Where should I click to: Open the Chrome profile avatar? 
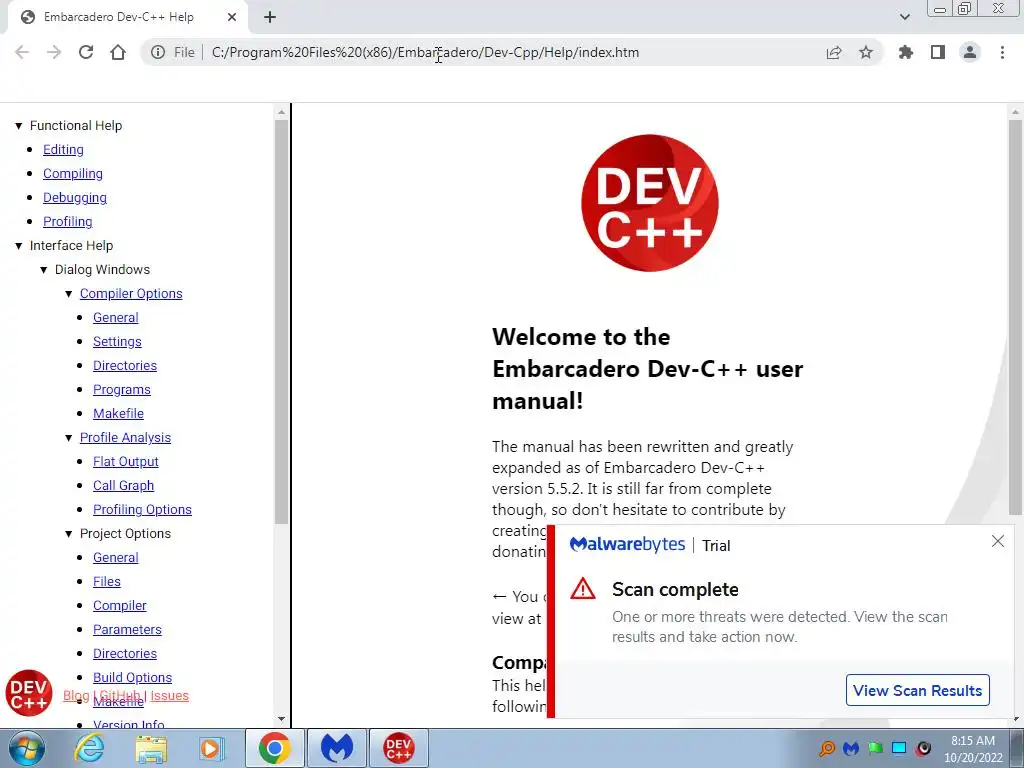pyautogui.click(x=970, y=52)
